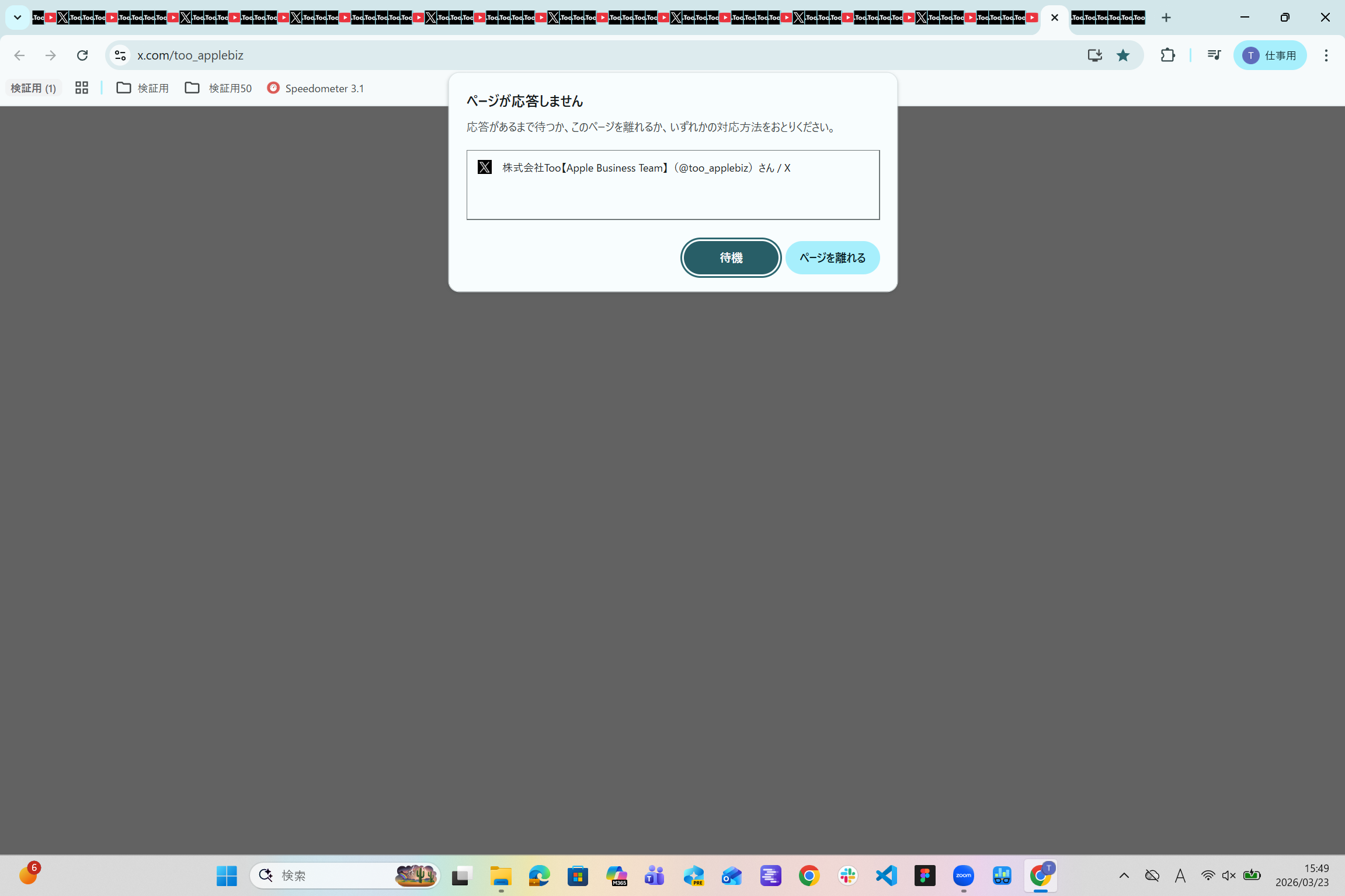
Task: Close the current active tab
Action: [x=1054, y=18]
